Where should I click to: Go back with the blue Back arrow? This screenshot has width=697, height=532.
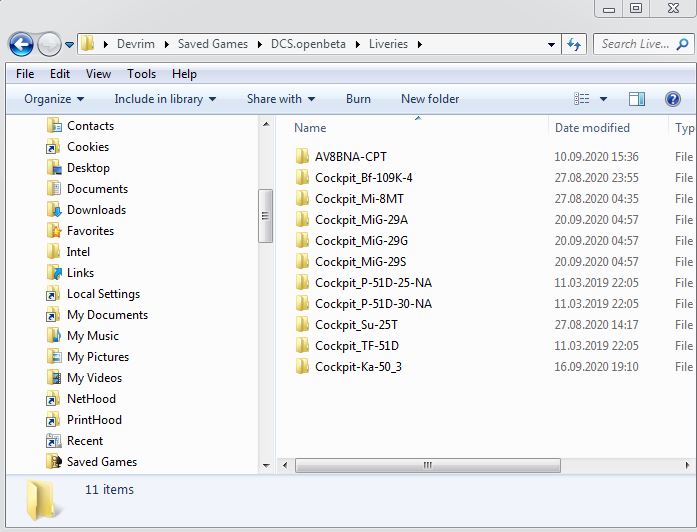[x=21, y=44]
